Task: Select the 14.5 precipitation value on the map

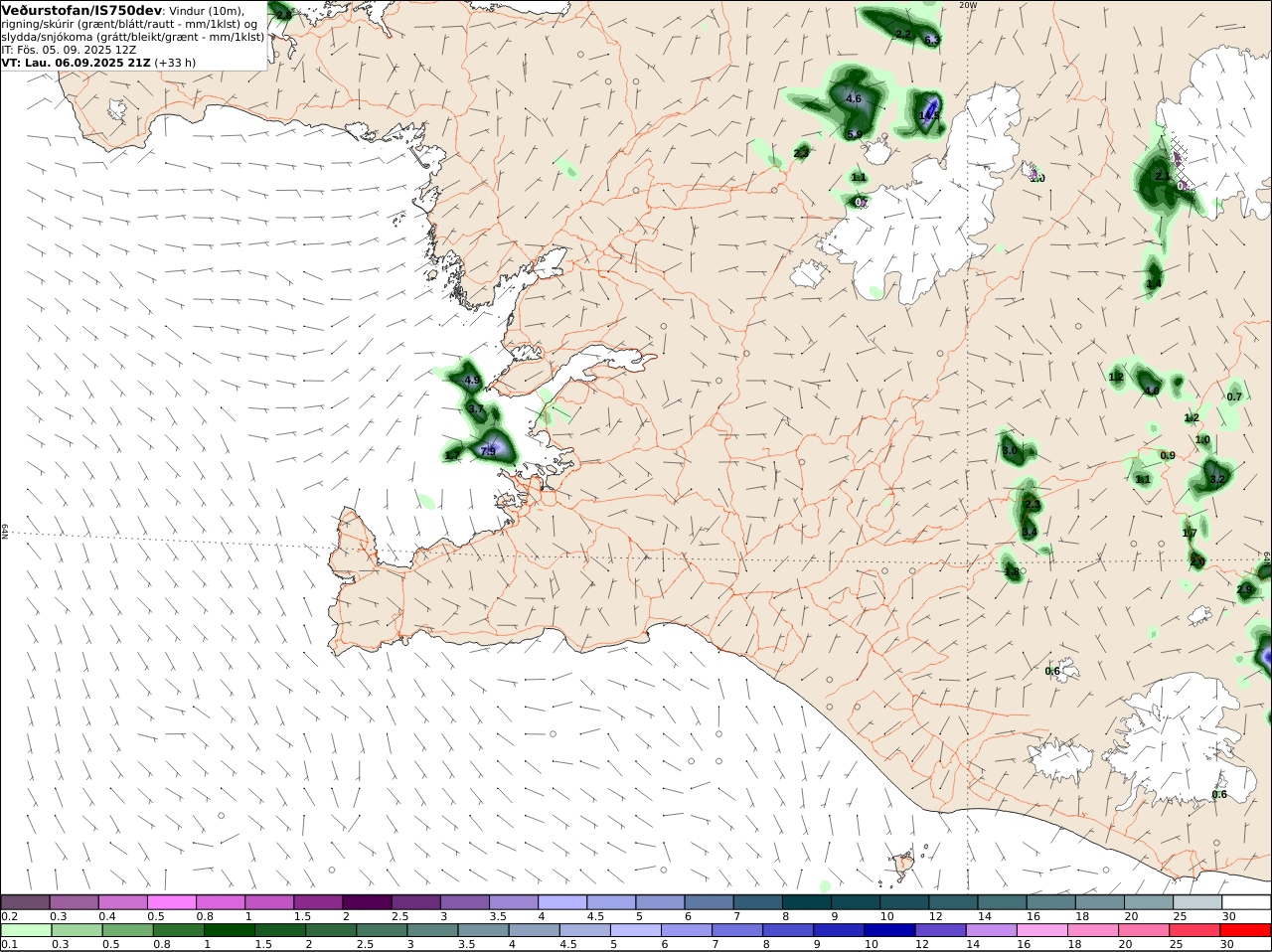Action: click(929, 115)
